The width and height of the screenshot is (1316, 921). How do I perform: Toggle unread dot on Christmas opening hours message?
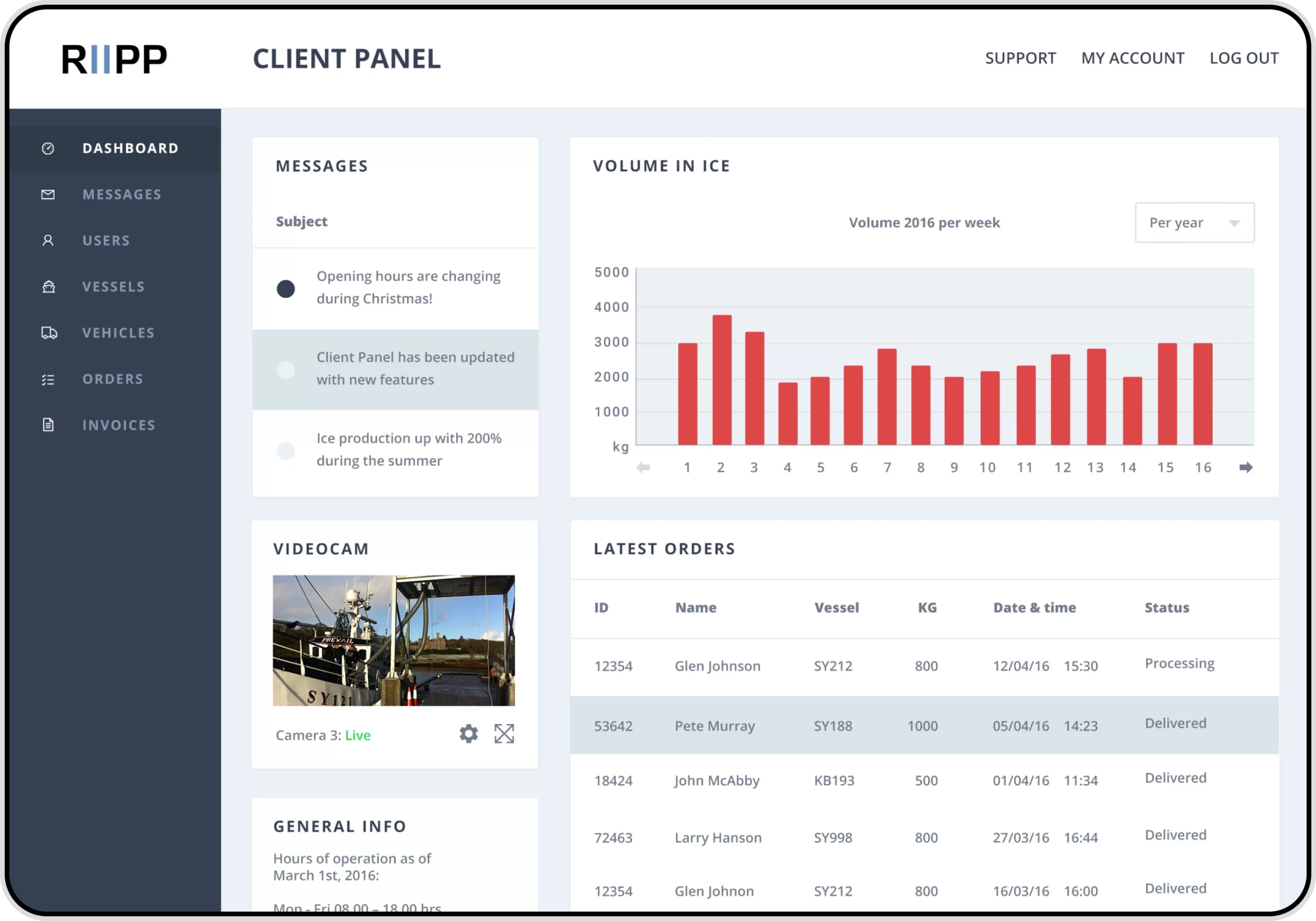pyautogui.click(x=285, y=289)
